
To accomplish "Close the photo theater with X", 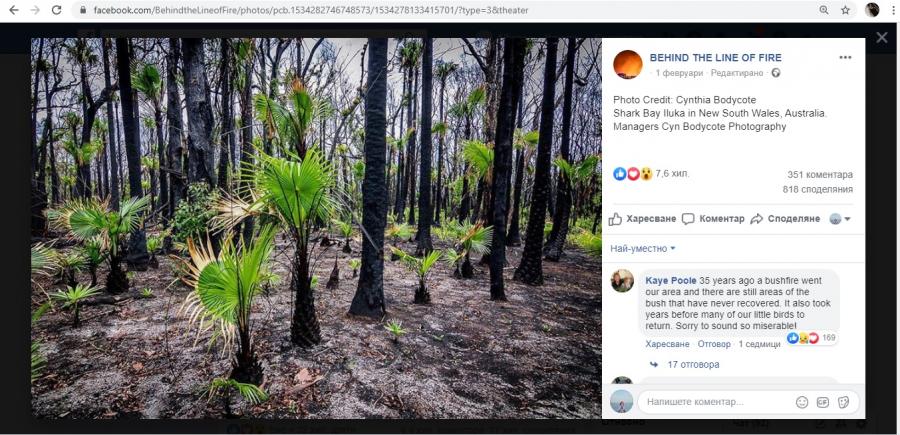I will coord(882,37).
